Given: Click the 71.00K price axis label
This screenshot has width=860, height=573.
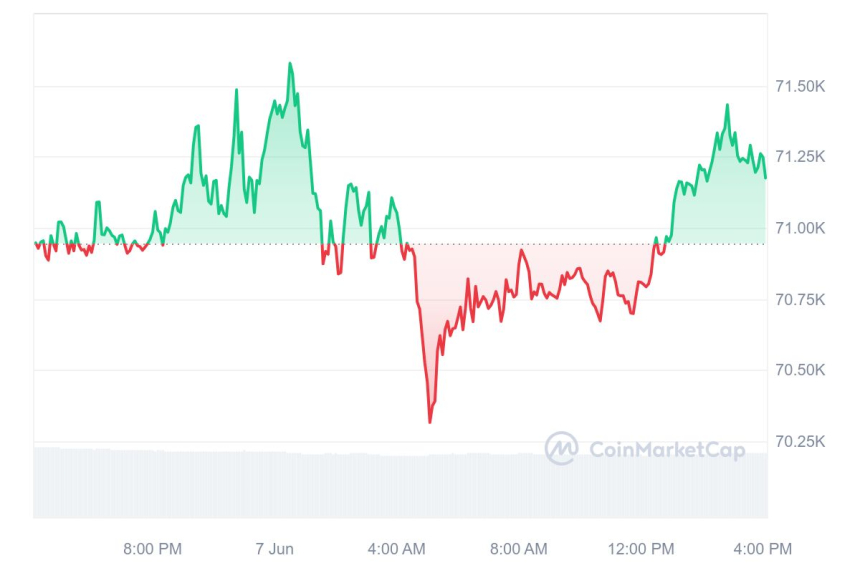Looking at the screenshot, I should point(801,228).
